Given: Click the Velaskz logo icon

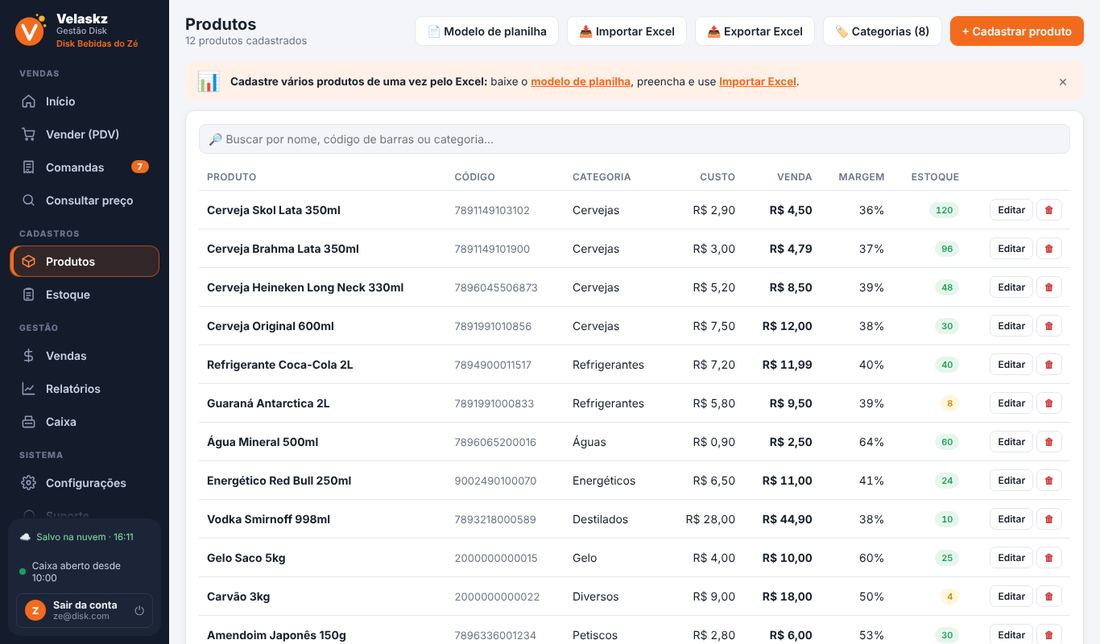Looking at the screenshot, I should 30,30.
